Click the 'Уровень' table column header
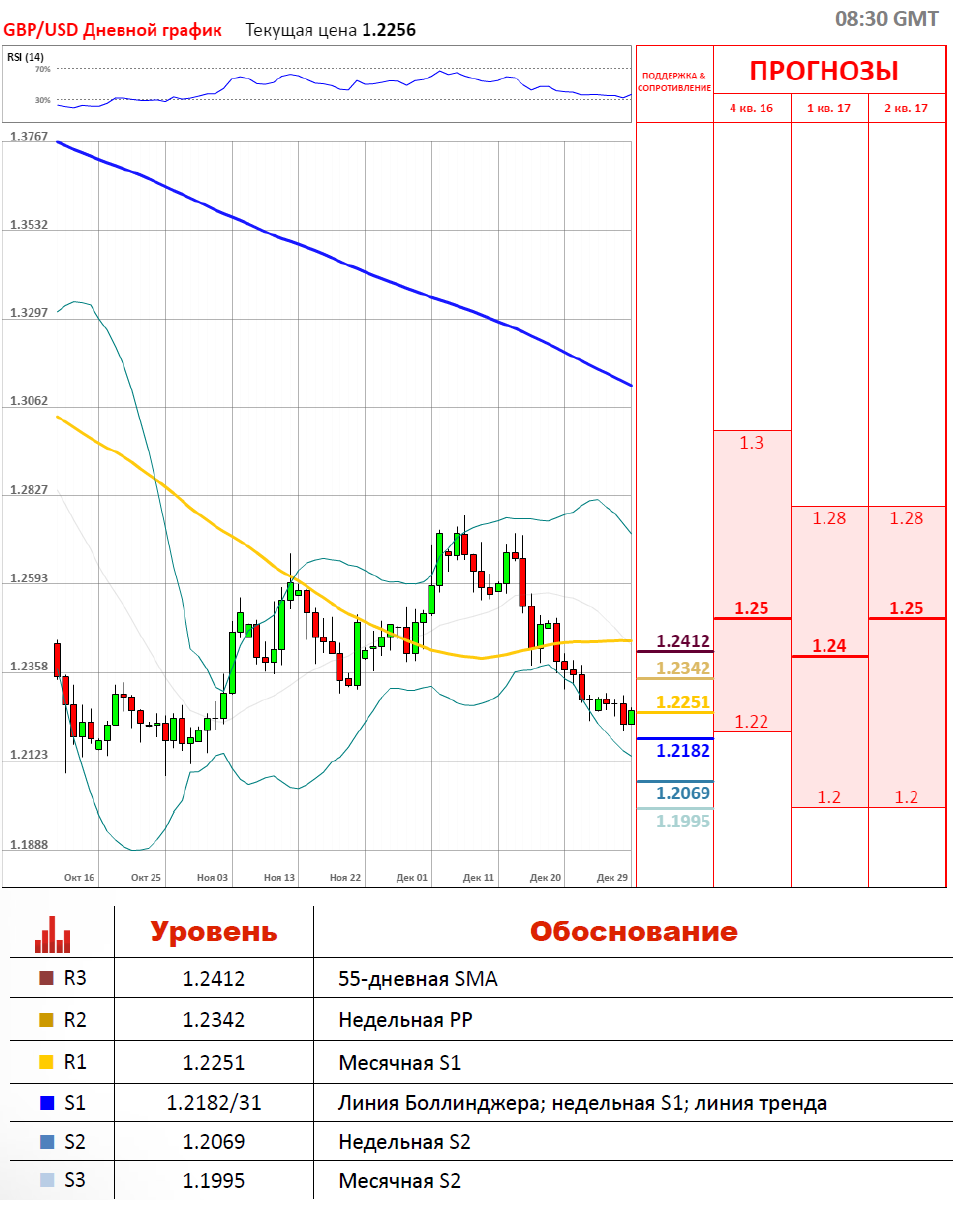The width and height of the screenshot is (953, 1209). pos(214,932)
